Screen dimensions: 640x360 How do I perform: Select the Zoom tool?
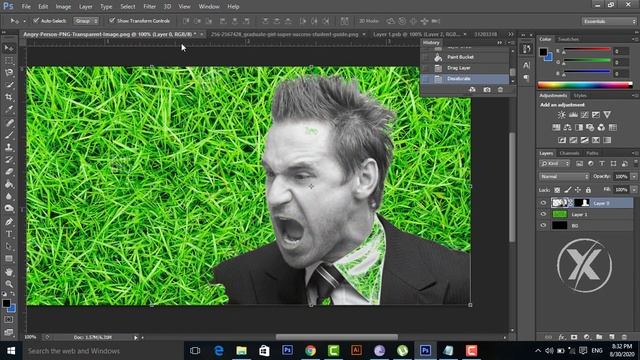9,284
